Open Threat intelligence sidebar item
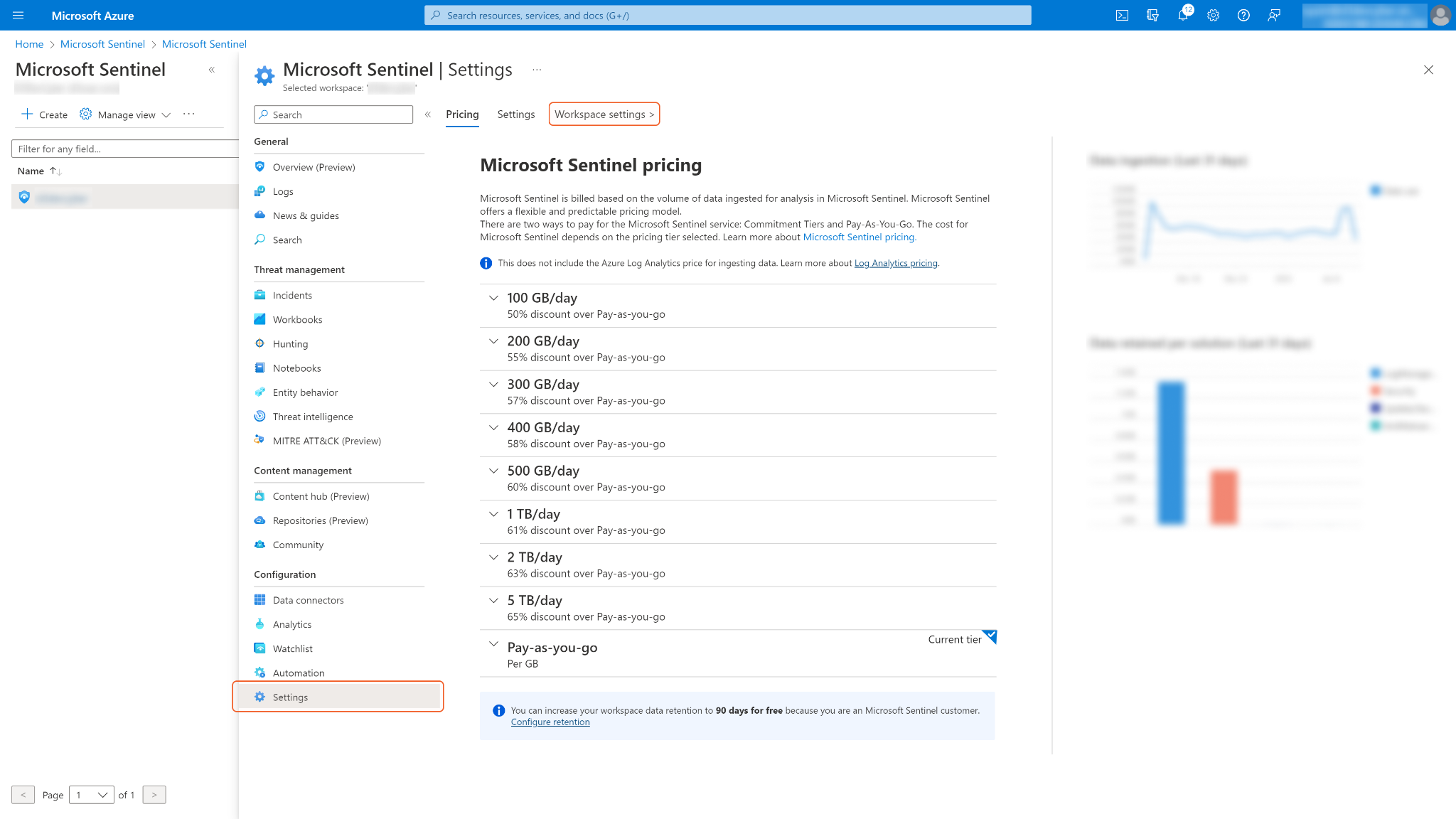Image resolution: width=1456 pixels, height=819 pixels. [313, 417]
